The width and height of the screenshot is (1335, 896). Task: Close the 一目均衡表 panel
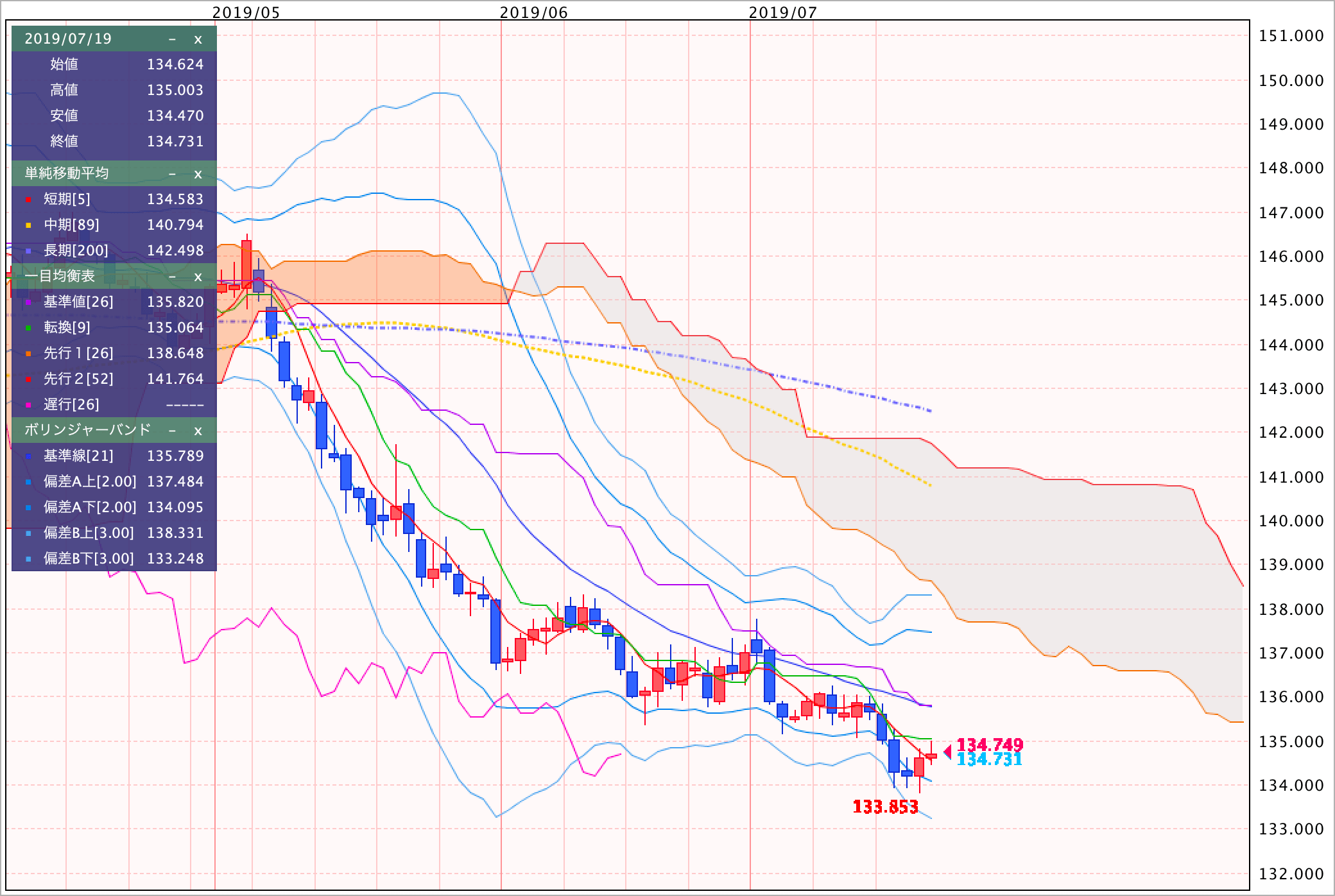coord(198,277)
